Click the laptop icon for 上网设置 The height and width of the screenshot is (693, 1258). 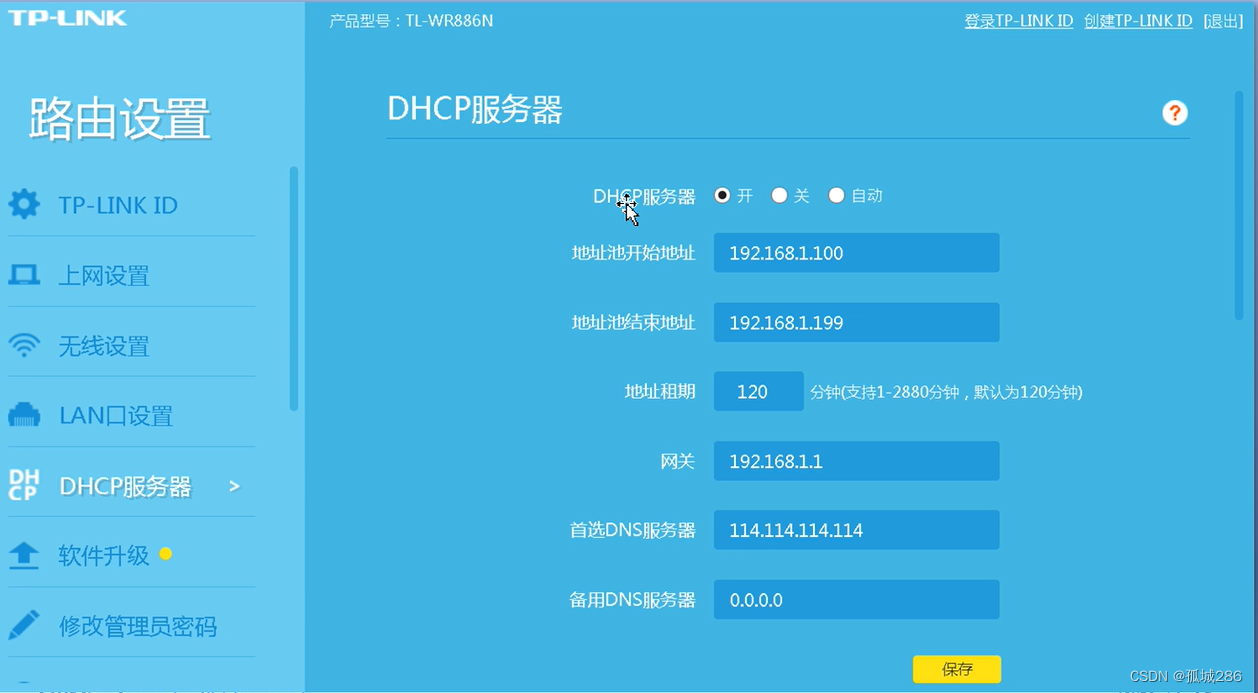(x=24, y=276)
